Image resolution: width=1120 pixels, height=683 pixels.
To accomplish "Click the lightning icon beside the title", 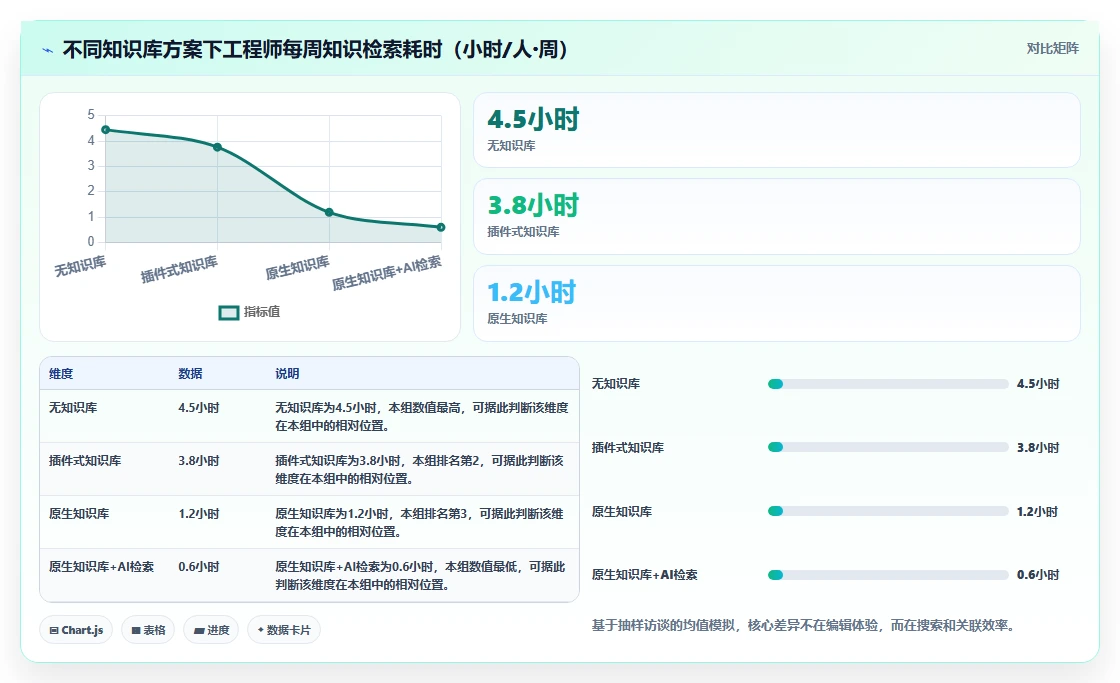I will tap(48, 50).
